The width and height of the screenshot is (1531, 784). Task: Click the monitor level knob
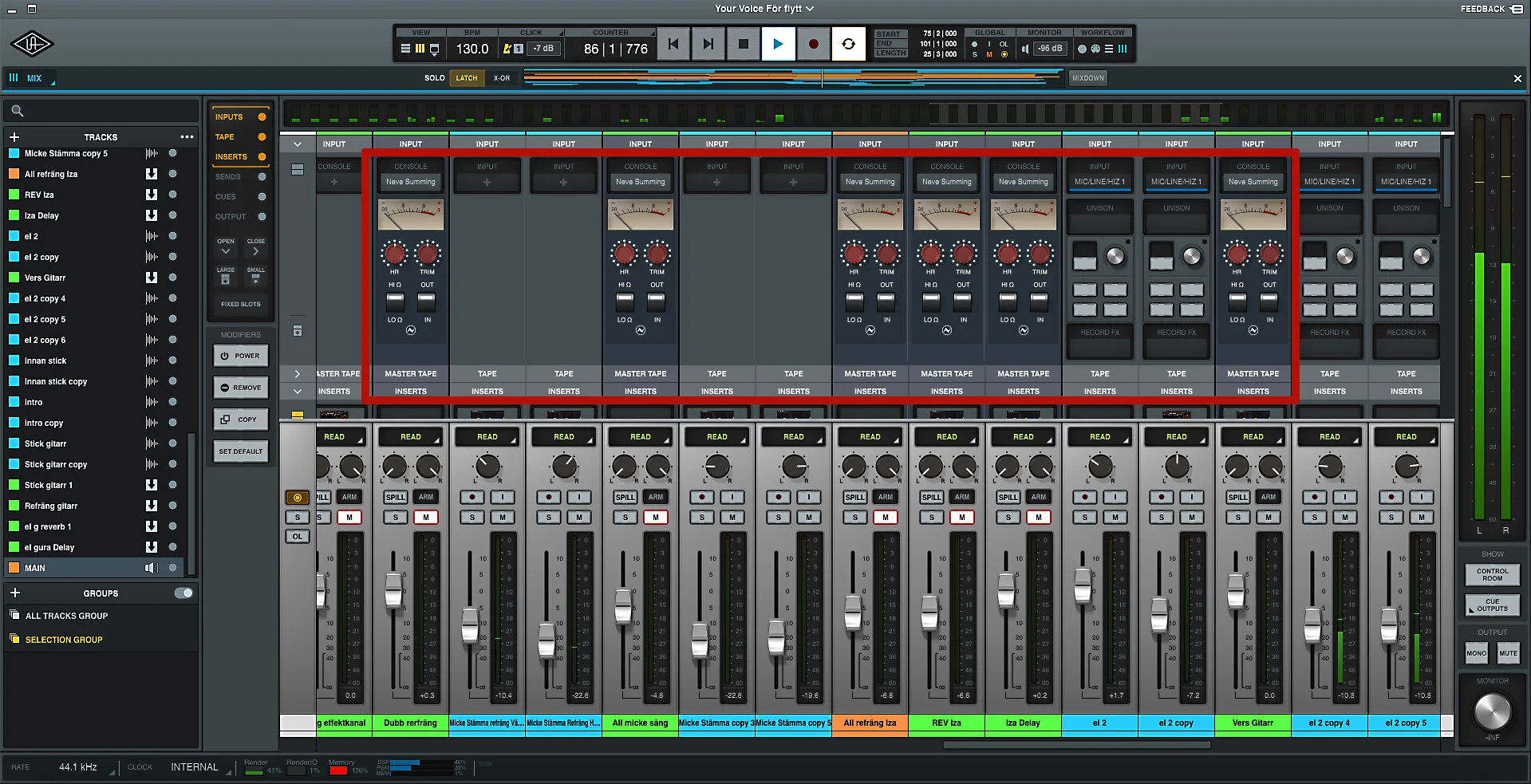pyautogui.click(x=1491, y=711)
